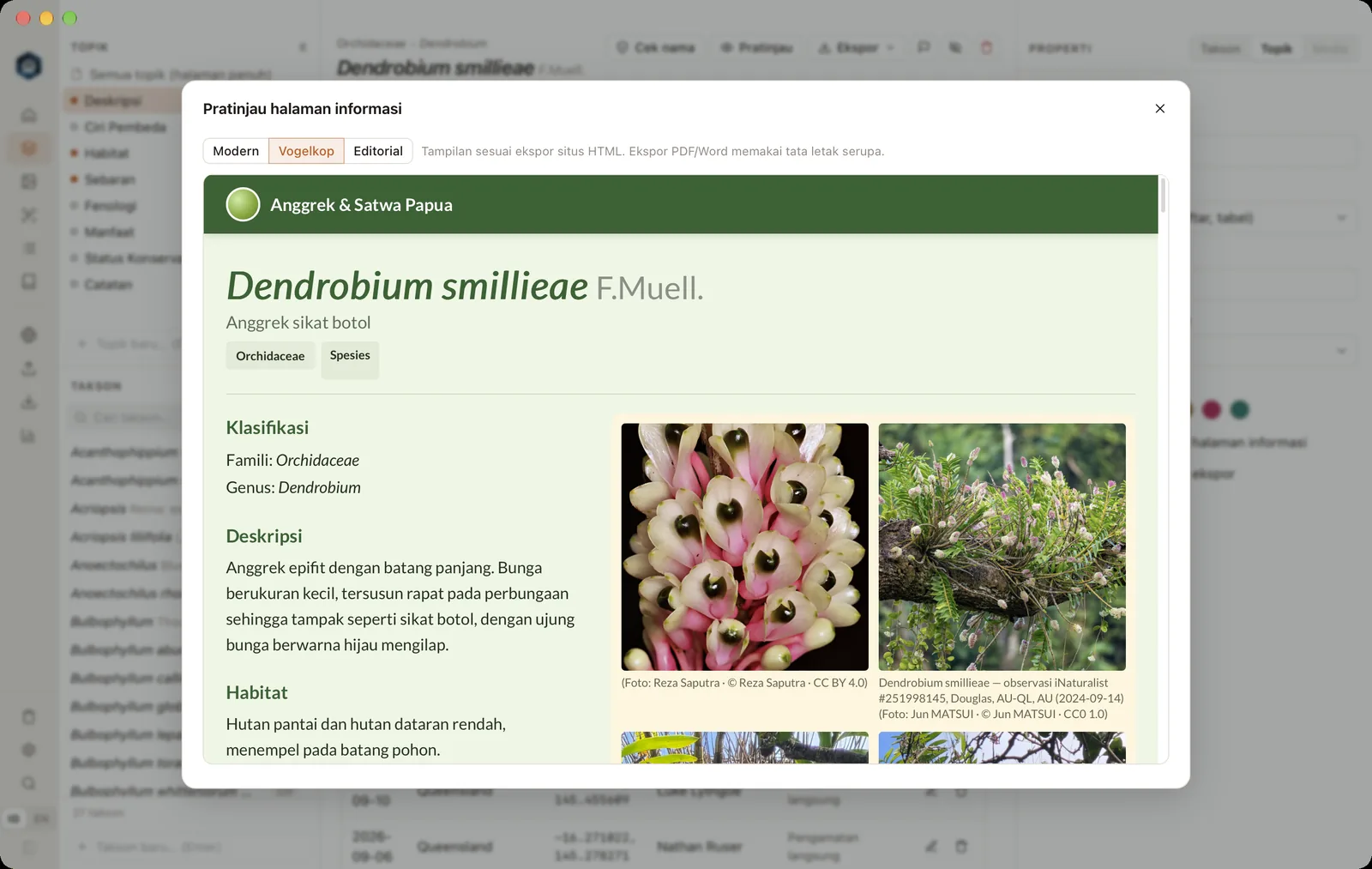Switch to the Topik tab in the Properti panel
The height and width of the screenshot is (869, 1372).
1276,49
